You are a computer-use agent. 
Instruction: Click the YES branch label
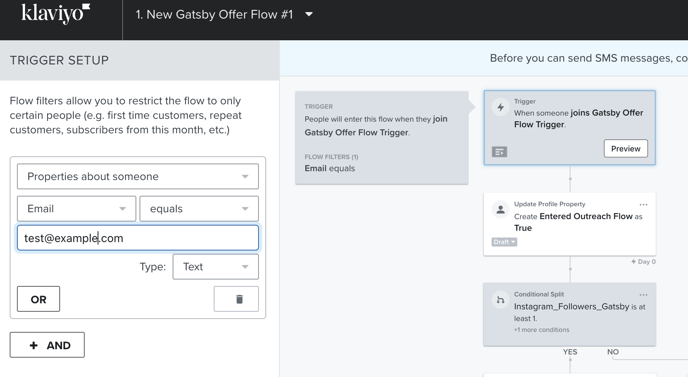click(570, 352)
